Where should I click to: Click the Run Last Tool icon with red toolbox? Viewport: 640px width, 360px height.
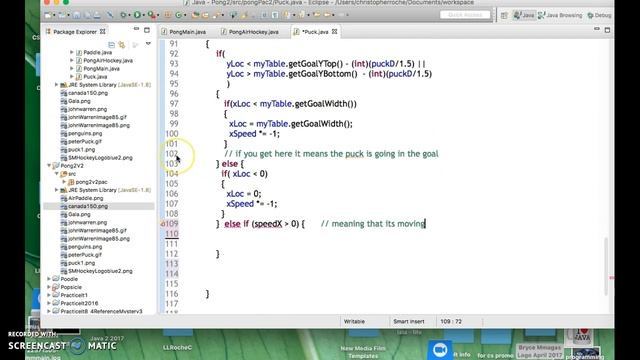coord(151,15)
